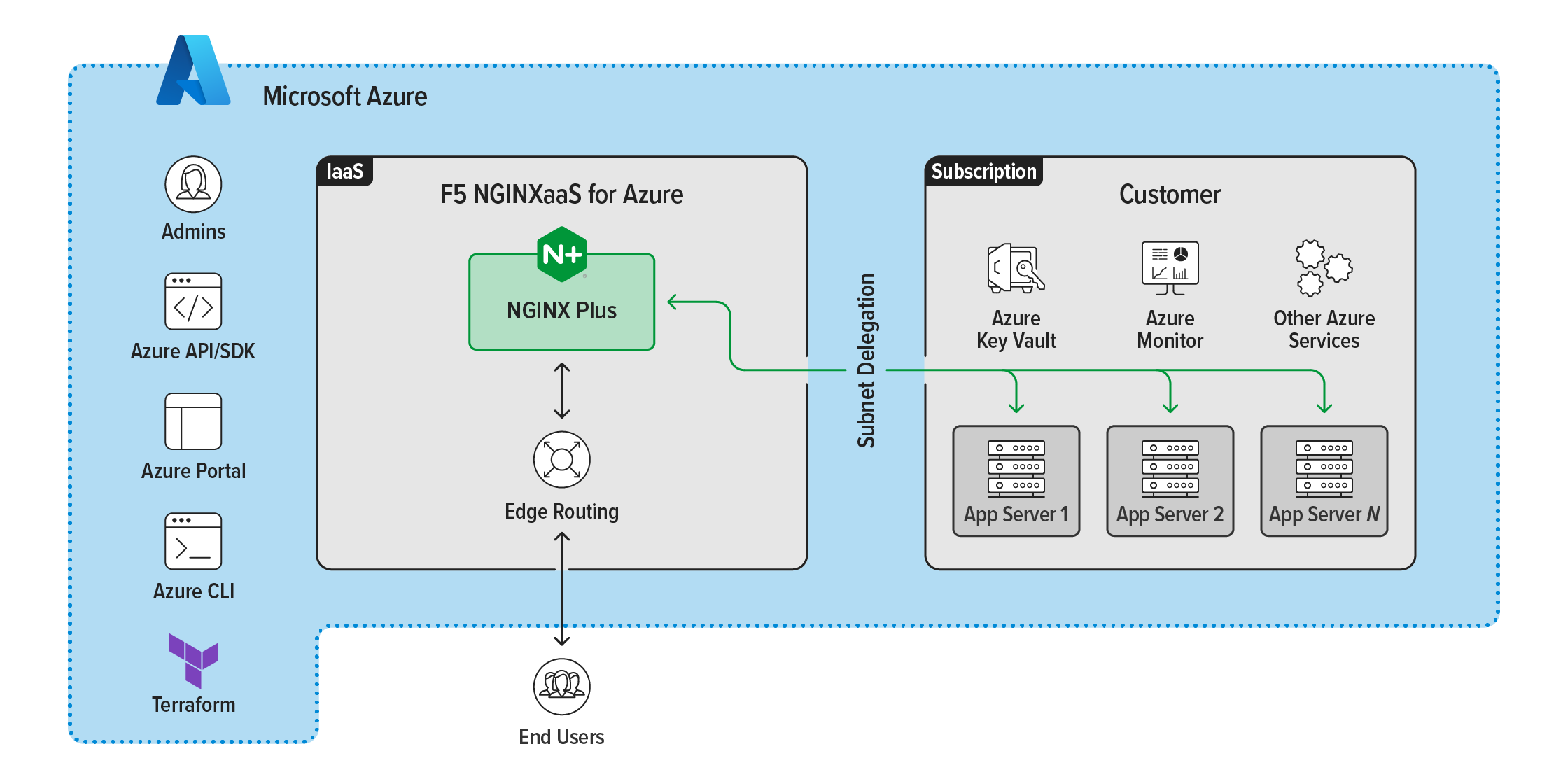The image size is (1568, 770).
Task: Click the Azure Monitor dashboard icon
Action: tap(1170, 268)
